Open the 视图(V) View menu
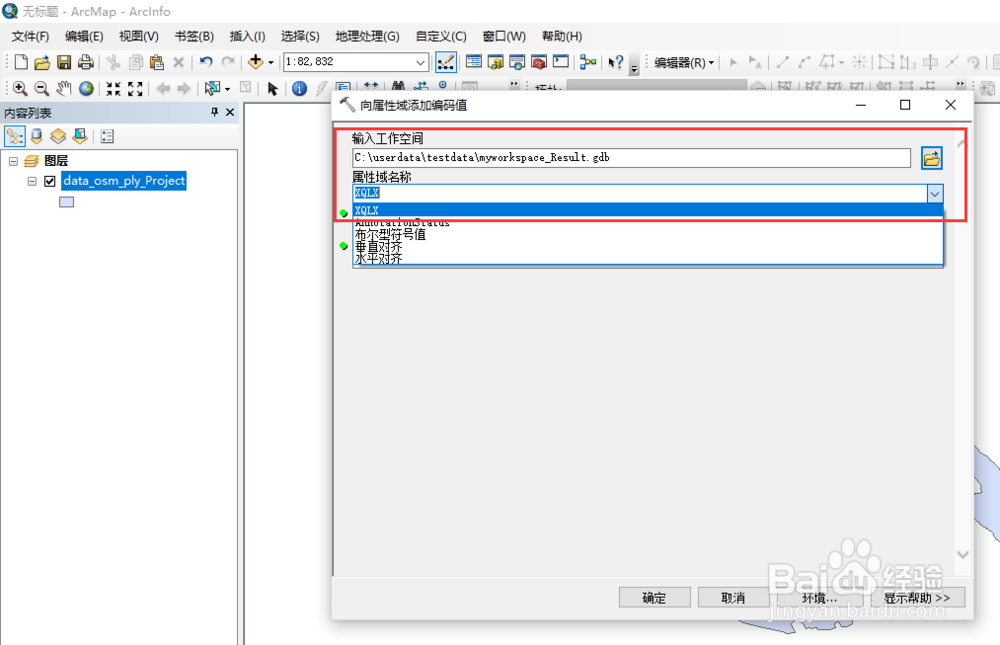The width and height of the screenshot is (1000, 645). click(138, 36)
